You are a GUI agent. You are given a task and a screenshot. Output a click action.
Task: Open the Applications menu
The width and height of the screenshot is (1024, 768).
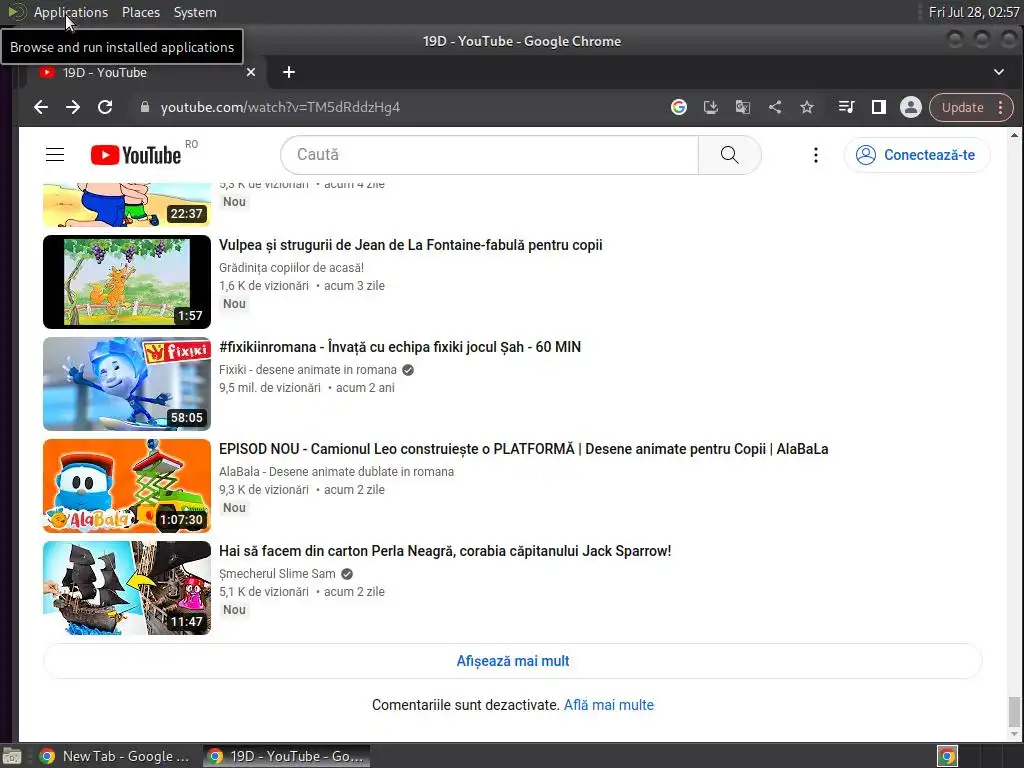(71, 12)
